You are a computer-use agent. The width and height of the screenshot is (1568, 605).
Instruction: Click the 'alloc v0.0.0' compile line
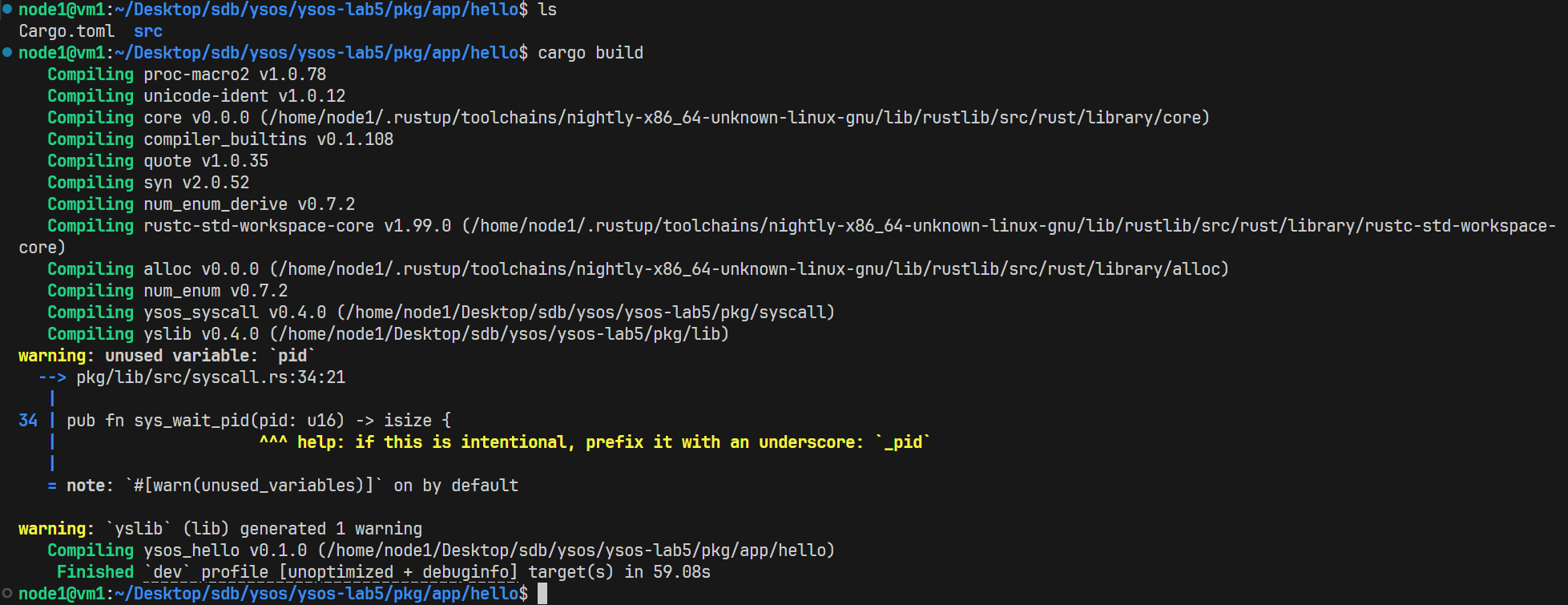click(638, 269)
